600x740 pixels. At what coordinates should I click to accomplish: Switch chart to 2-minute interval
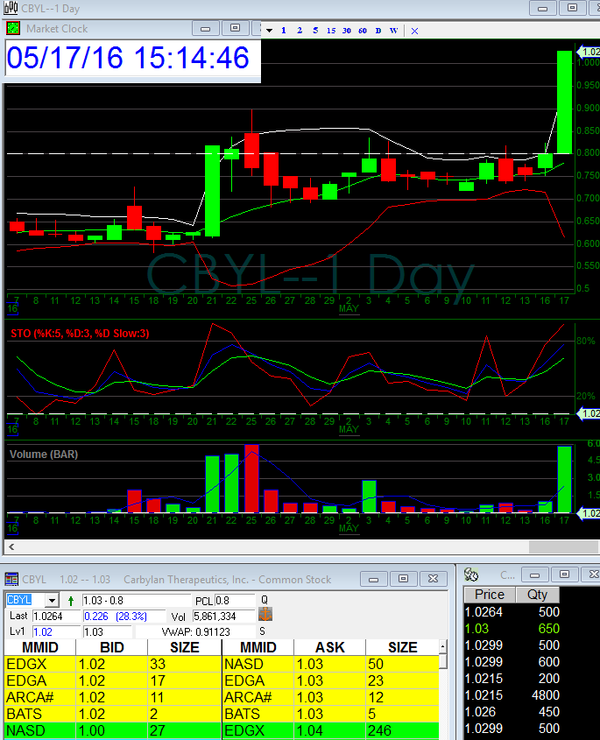pyautogui.click(x=299, y=30)
